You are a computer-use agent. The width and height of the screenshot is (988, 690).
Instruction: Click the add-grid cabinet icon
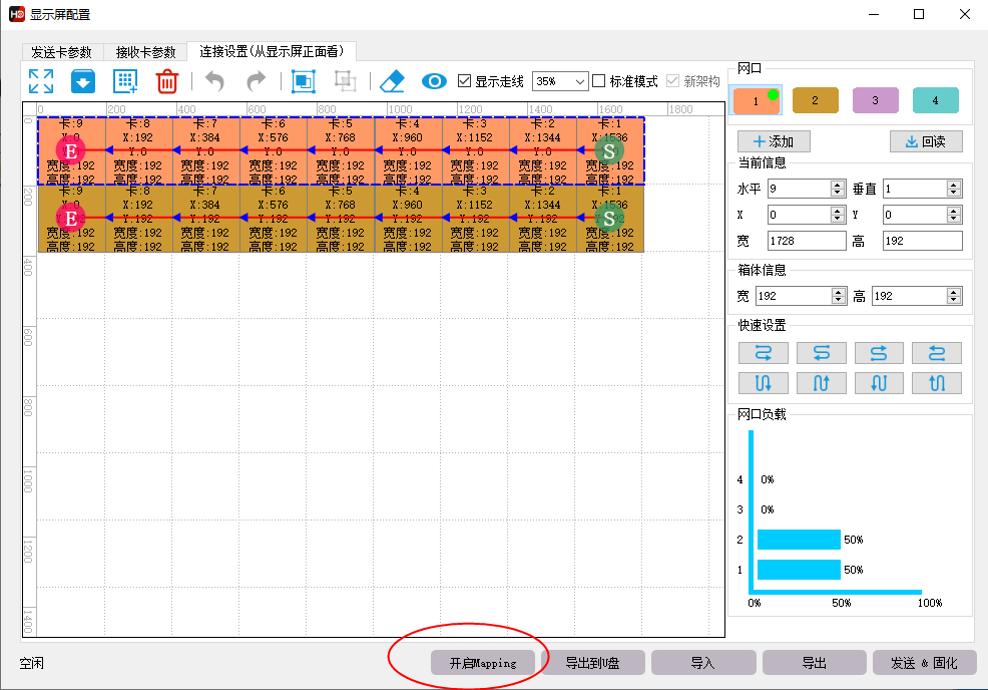point(124,81)
